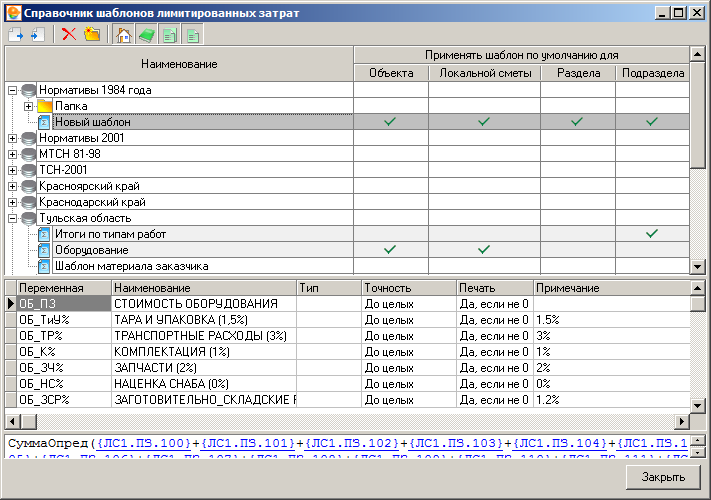Click the import template toolbar icon
Screen dimensions: 711x500
coord(37,34)
